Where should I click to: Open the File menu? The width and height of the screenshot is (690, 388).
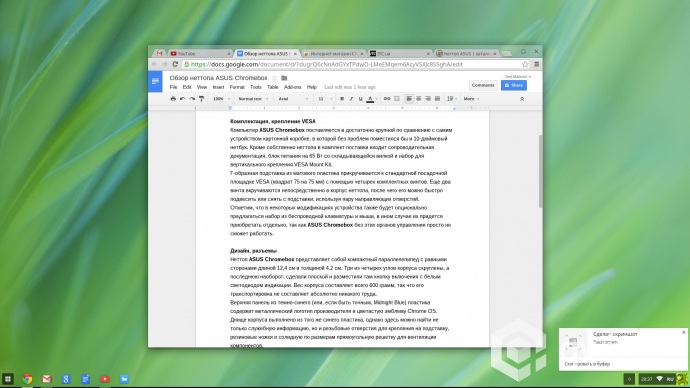coord(173,87)
